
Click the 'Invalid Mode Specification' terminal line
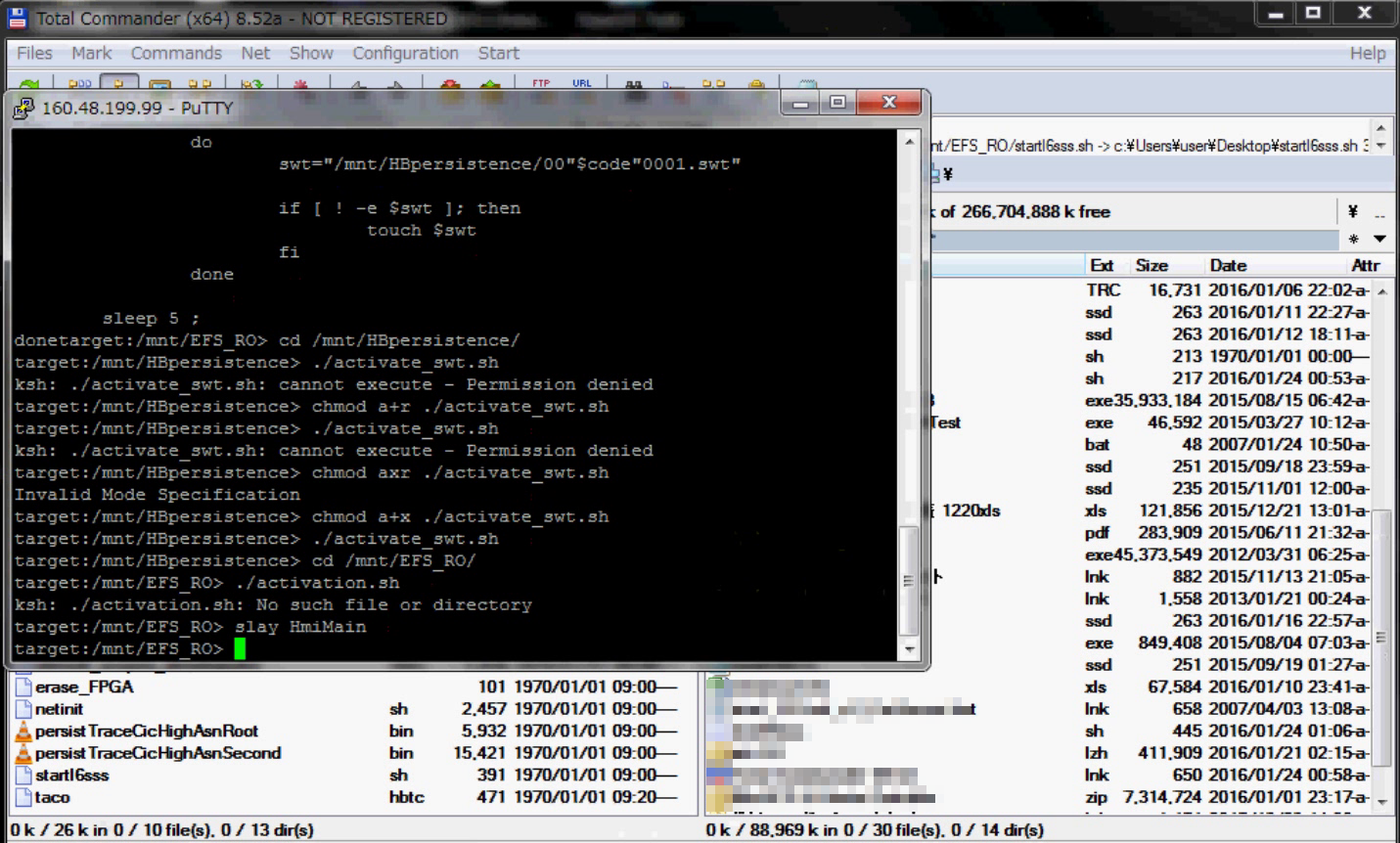(x=158, y=495)
